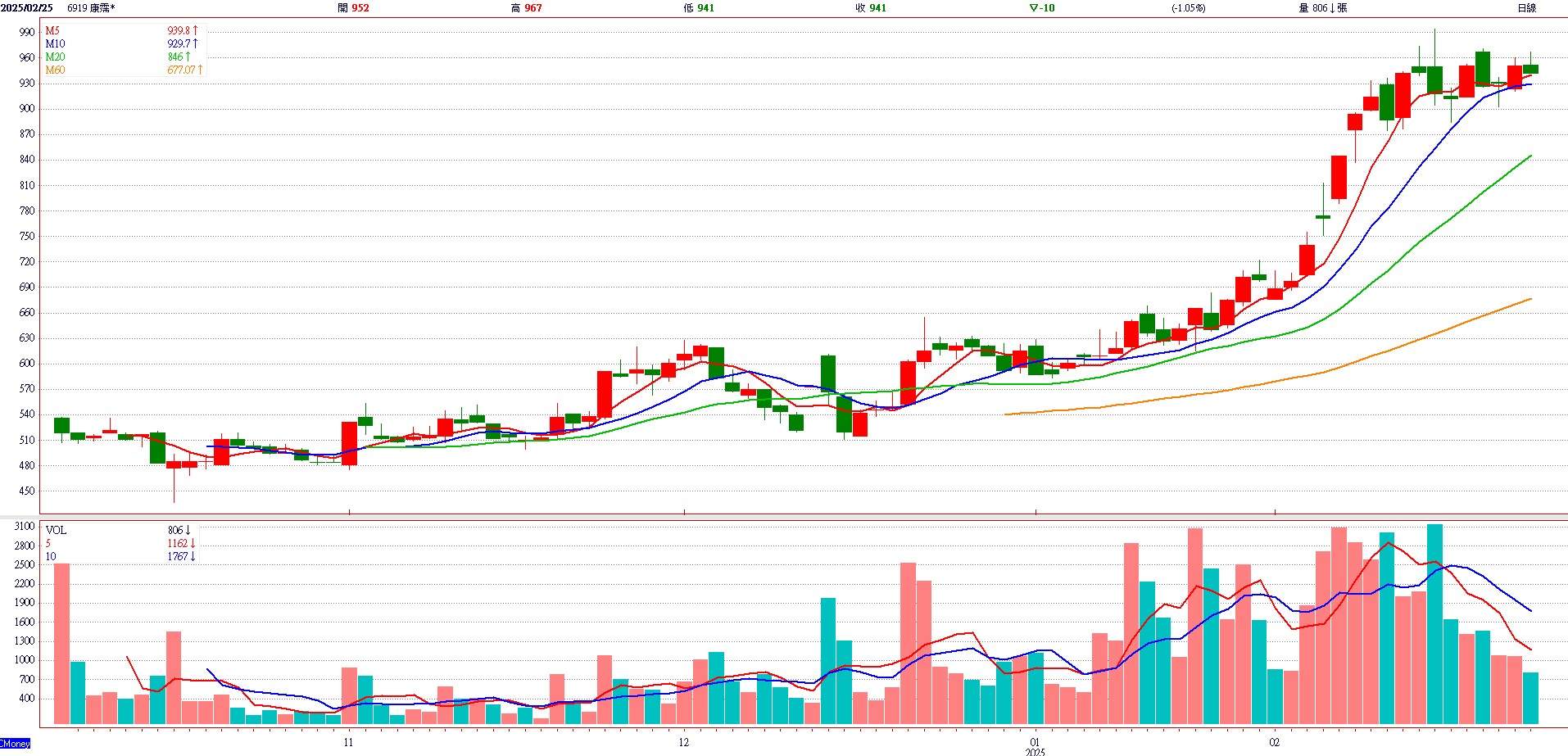This screenshot has width=1568, height=756.
Task: Click the date 2025/02/25 in the header
Action: [x=27, y=7]
